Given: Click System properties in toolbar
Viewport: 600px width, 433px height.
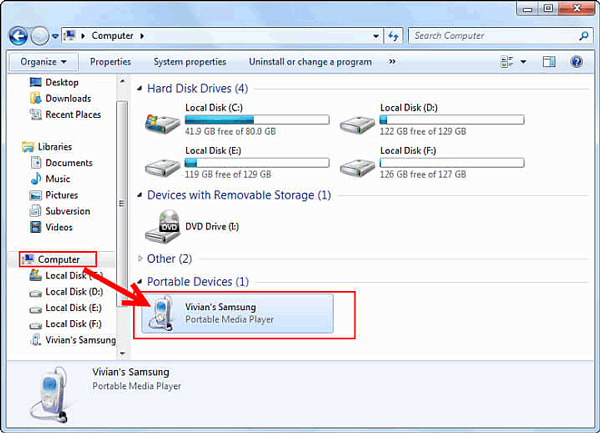Looking at the screenshot, I should click(190, 62).
